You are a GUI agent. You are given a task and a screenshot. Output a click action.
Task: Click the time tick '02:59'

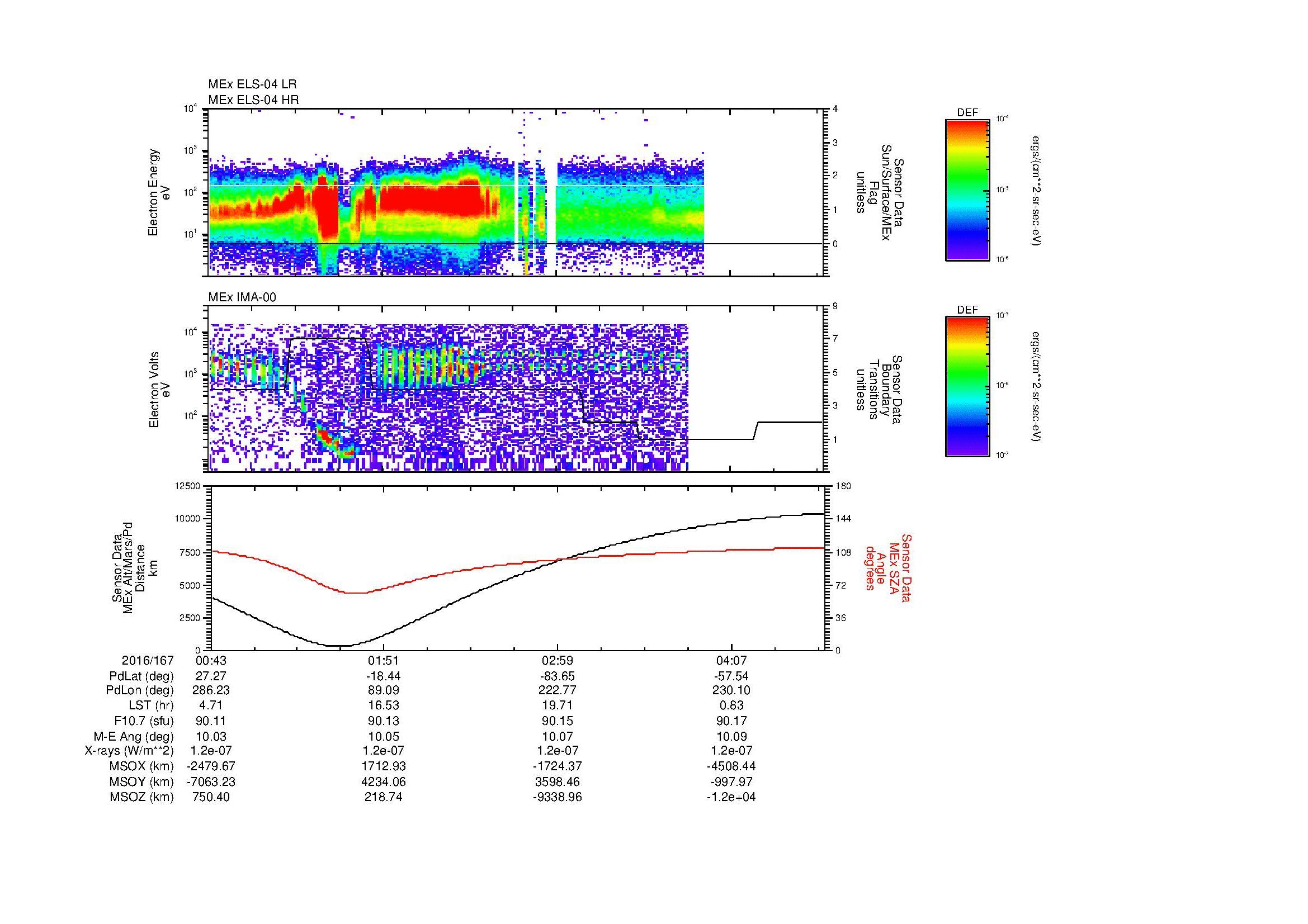pyautogui.click(x=557, y=660)
